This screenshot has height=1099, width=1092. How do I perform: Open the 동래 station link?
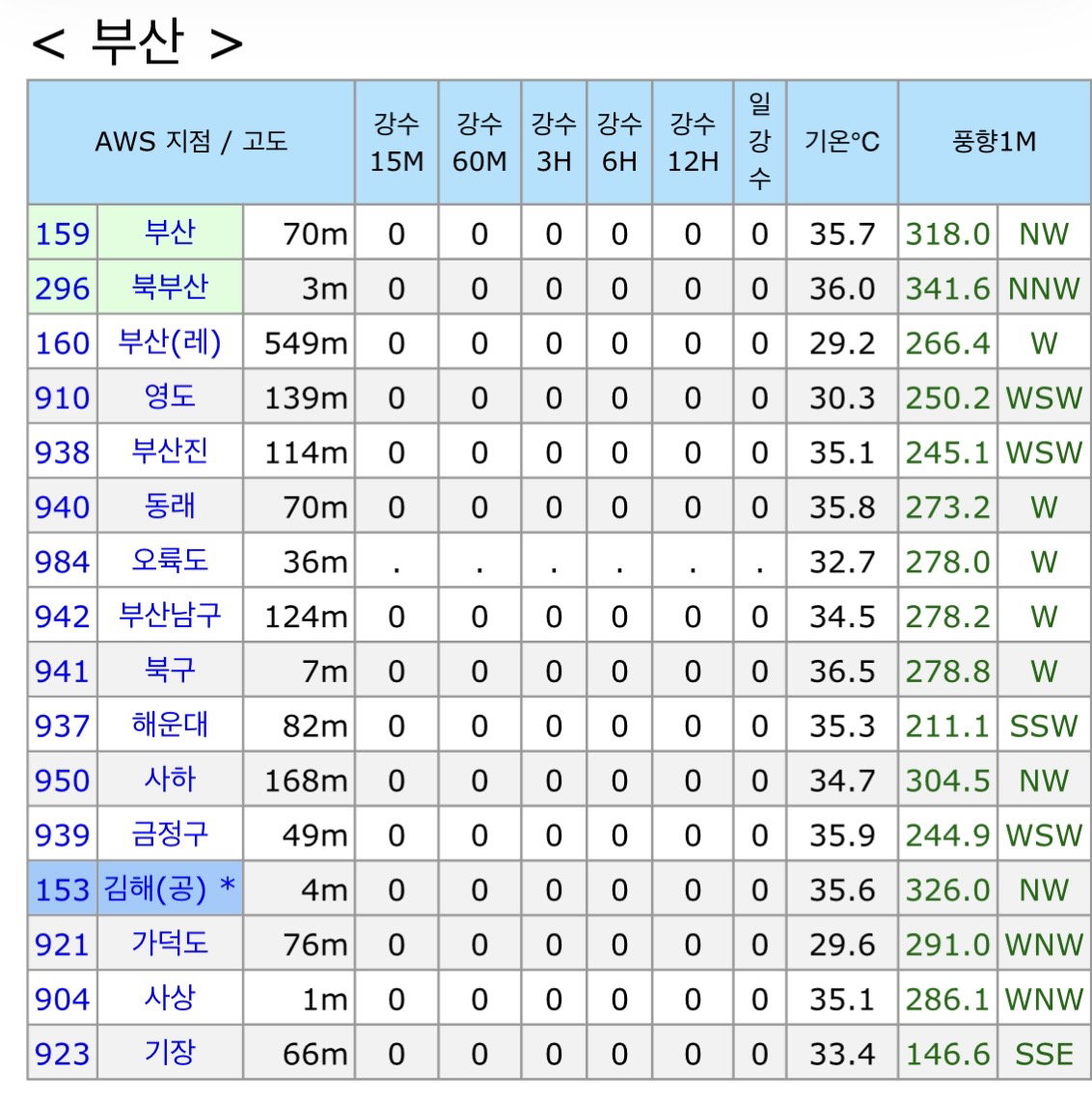click(x=170, y=506)
